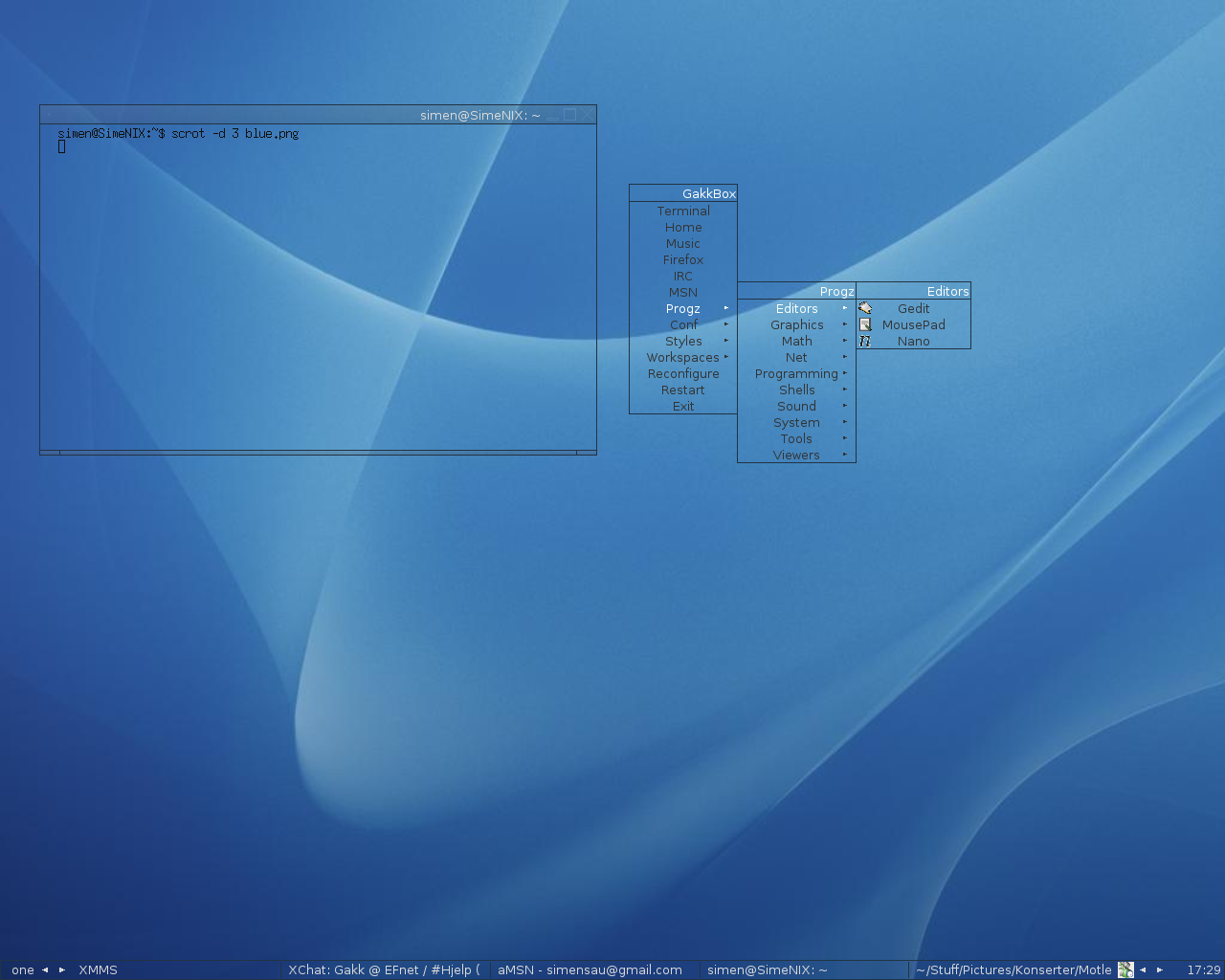Click the Progz submenu title header
1225x980 pixels.
[796, 291]
